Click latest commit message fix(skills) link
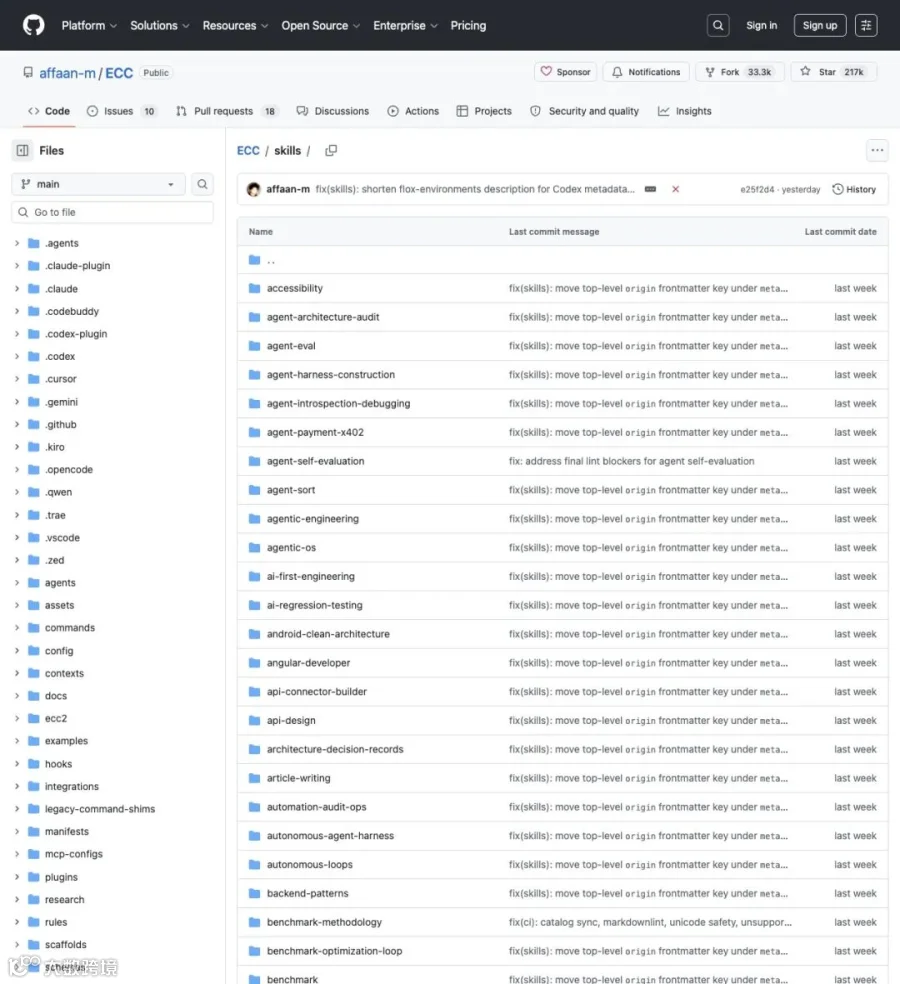Viewport: 900px width, 984px height. pos(474,190)
